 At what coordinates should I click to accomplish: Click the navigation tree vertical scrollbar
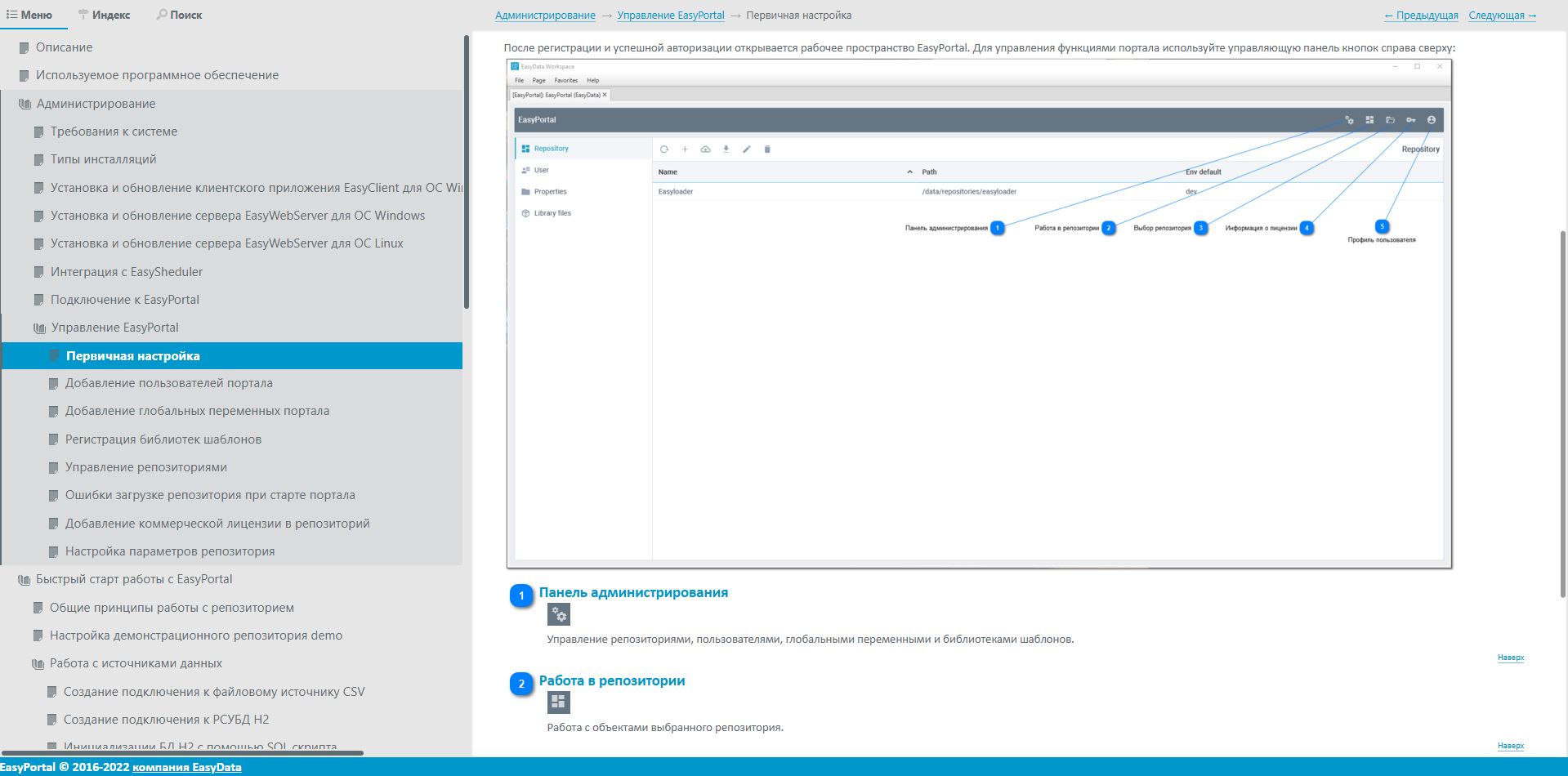467,172
